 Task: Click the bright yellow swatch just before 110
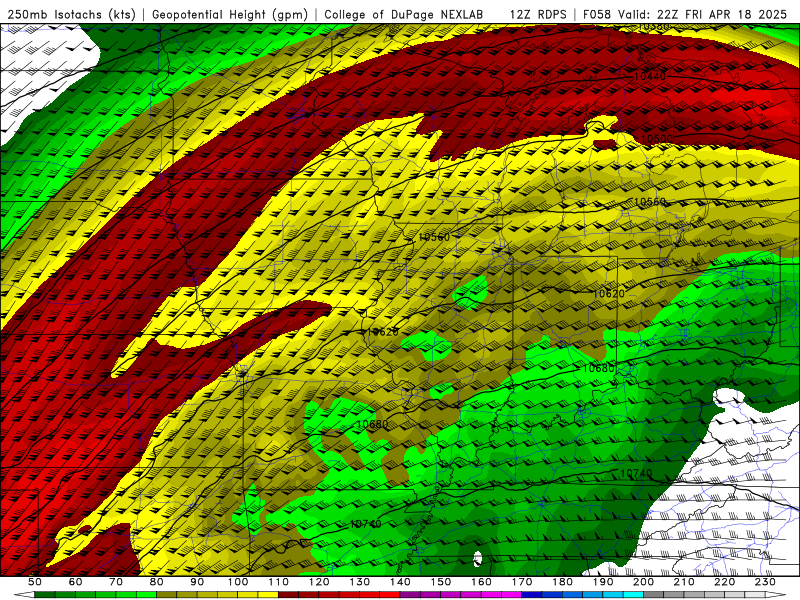[x=268, y=594]
